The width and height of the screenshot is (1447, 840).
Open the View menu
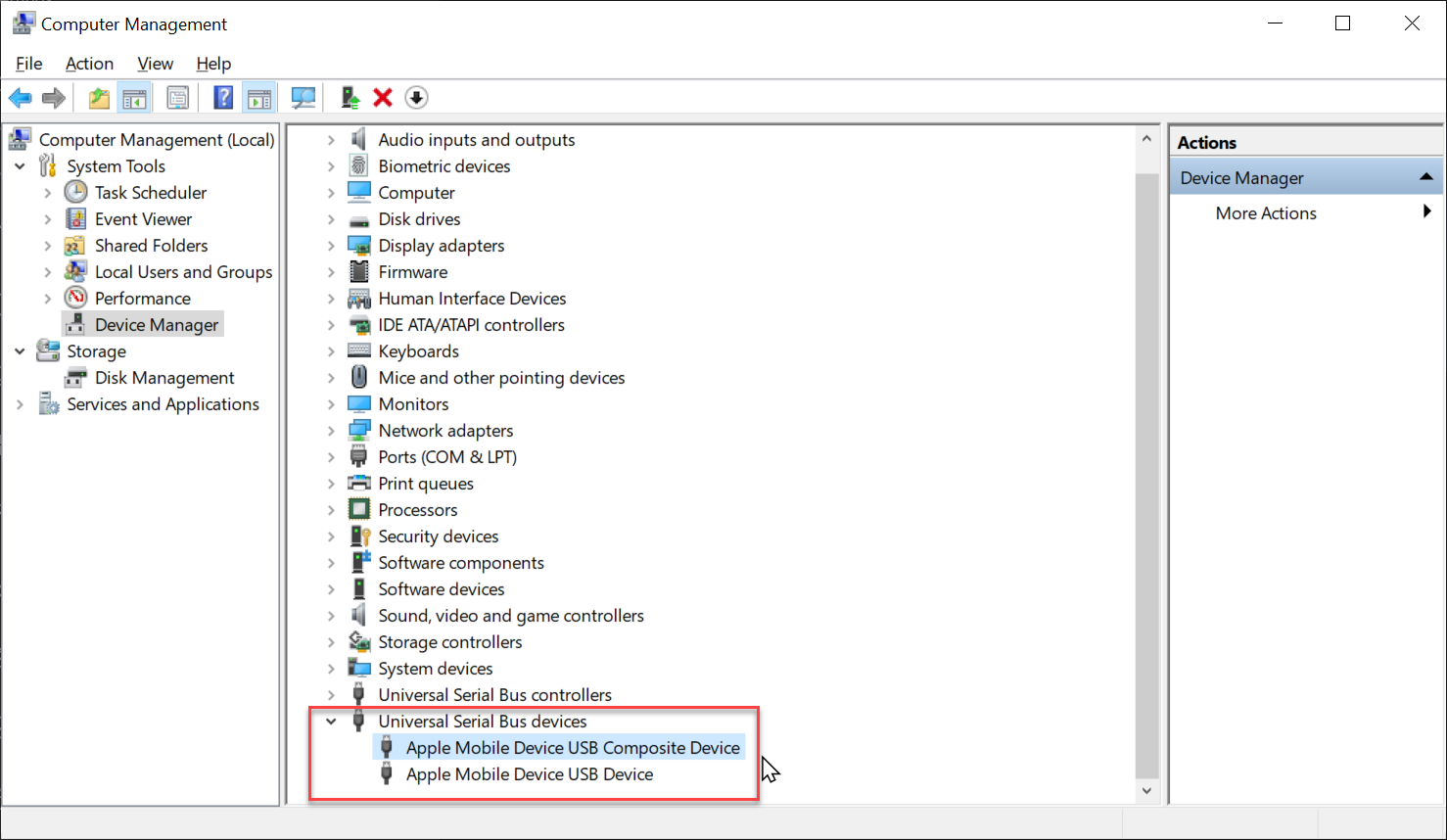155,64
